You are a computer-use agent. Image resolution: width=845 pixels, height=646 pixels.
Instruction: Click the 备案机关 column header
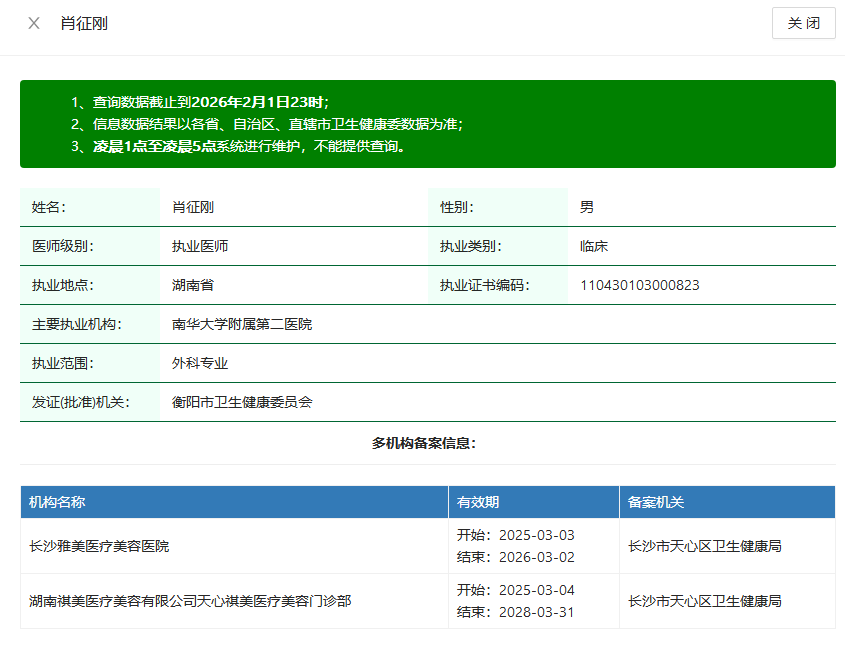coord(656,502)
